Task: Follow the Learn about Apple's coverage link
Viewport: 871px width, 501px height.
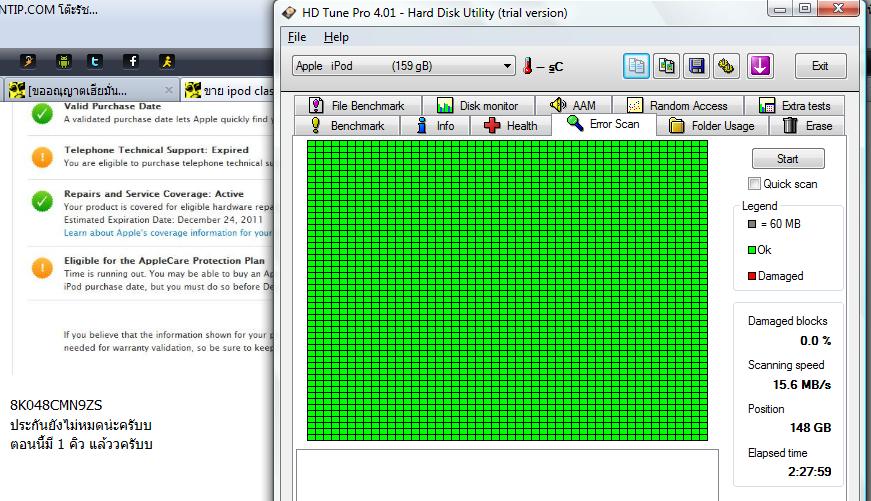Action: click(x=167, y=233)
